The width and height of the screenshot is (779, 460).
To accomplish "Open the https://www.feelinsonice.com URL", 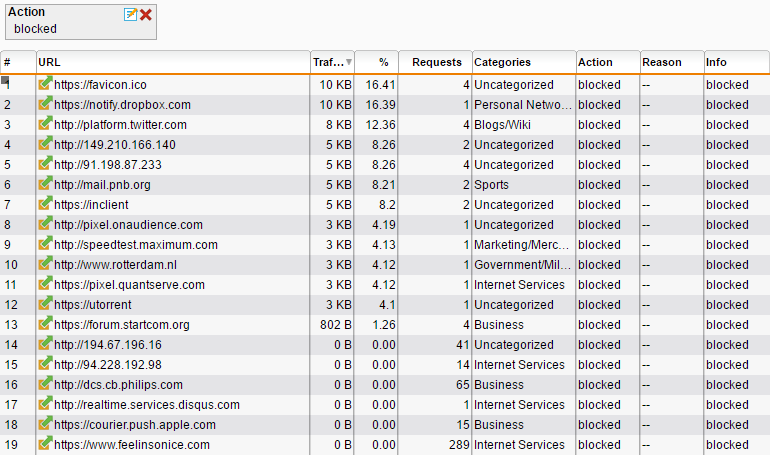I will [132, 445].
